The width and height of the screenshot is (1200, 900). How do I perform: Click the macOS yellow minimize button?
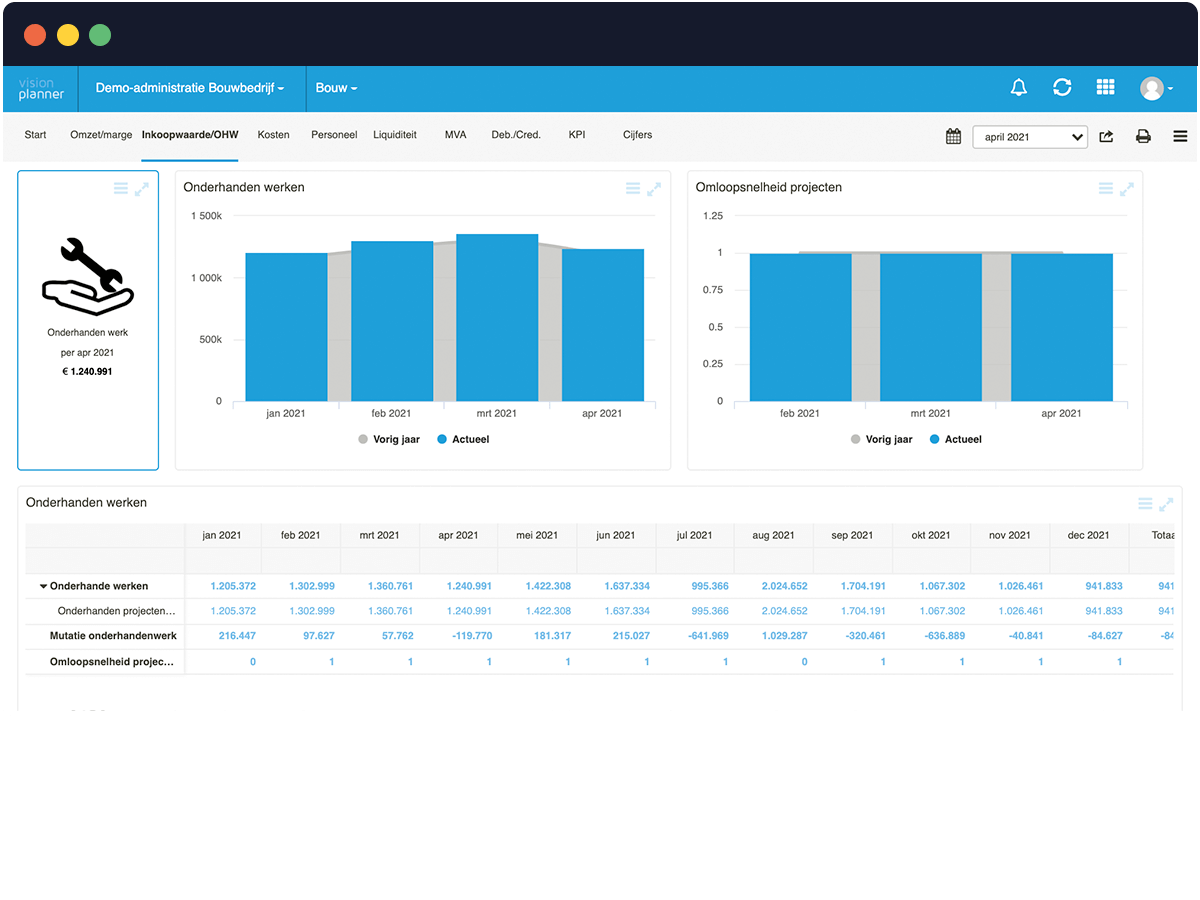coord(67,35)
